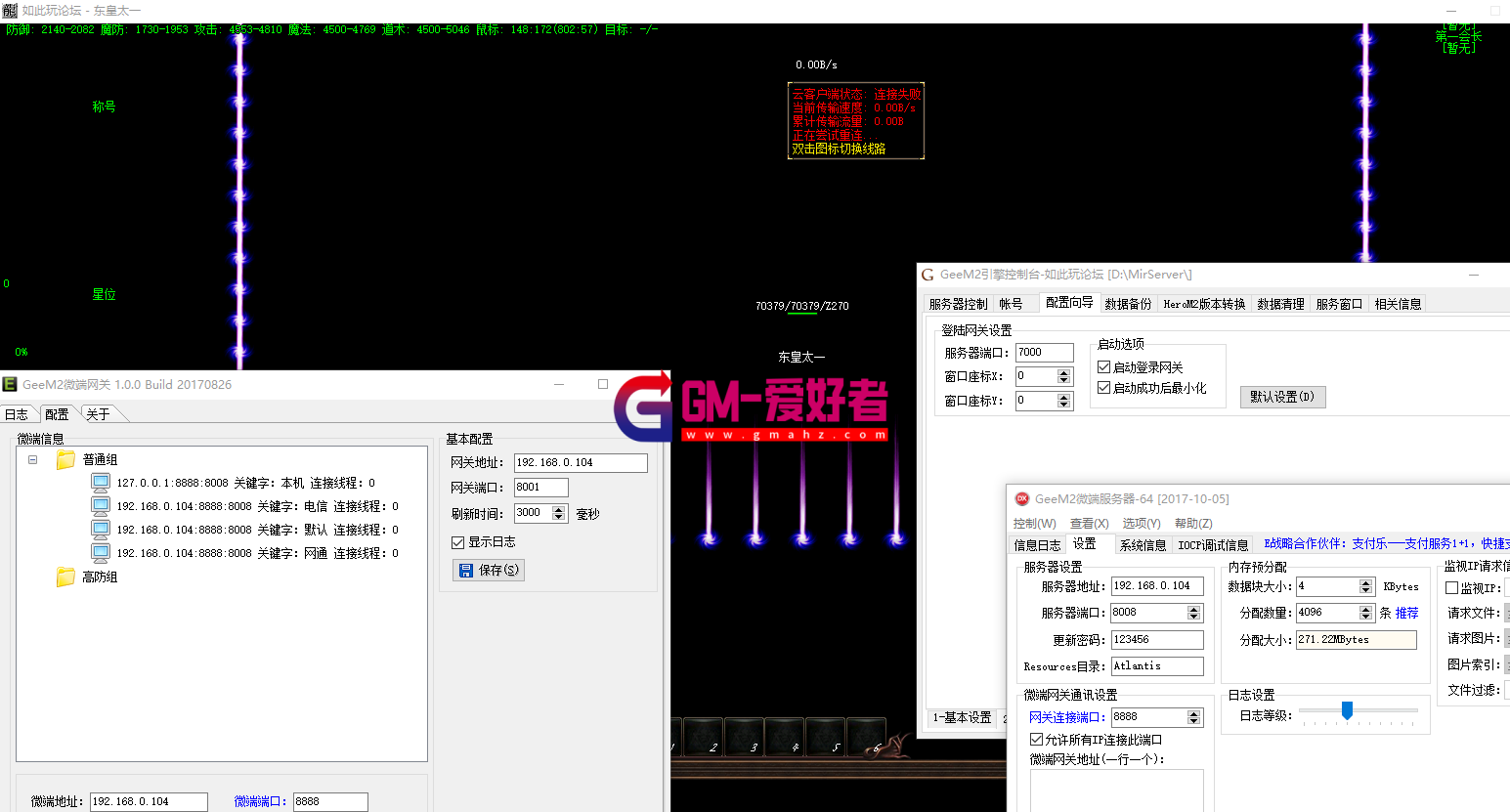Screen dimensions: 1510x812
Task: Open the 数据清理 tab
Action: coord(1280,304)
